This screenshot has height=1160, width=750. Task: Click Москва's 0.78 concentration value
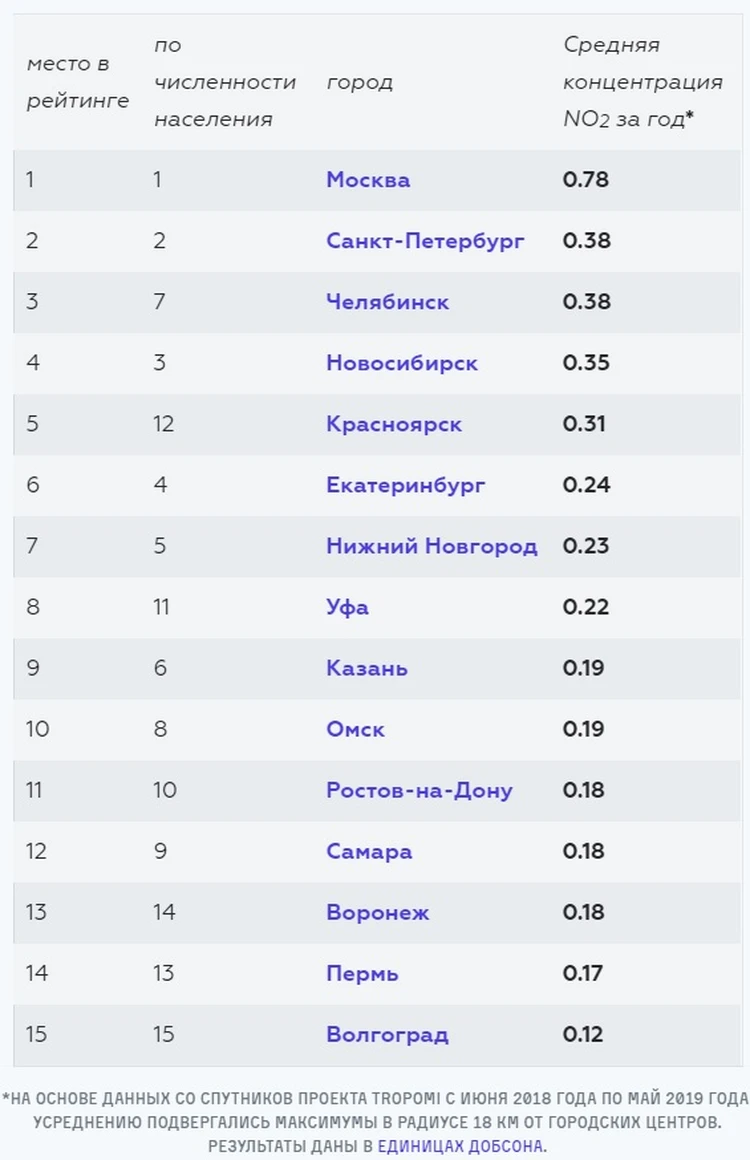[x=586, y=180]
